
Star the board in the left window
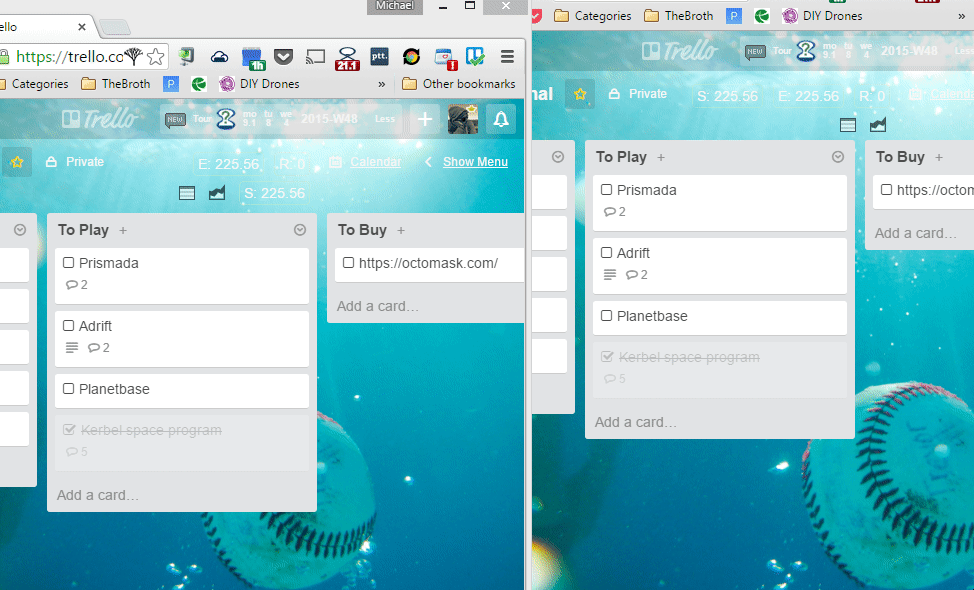(16, 162)
